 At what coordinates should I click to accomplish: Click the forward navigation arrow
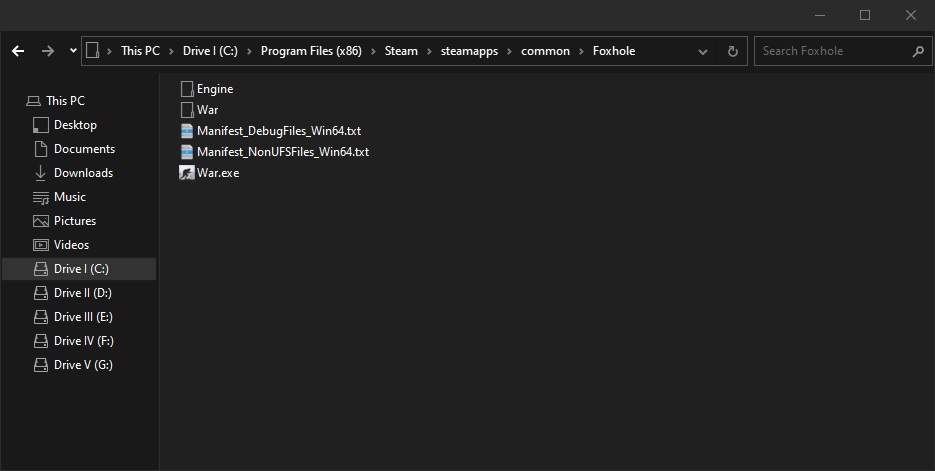pyautogui.click(x=48, y=51)
